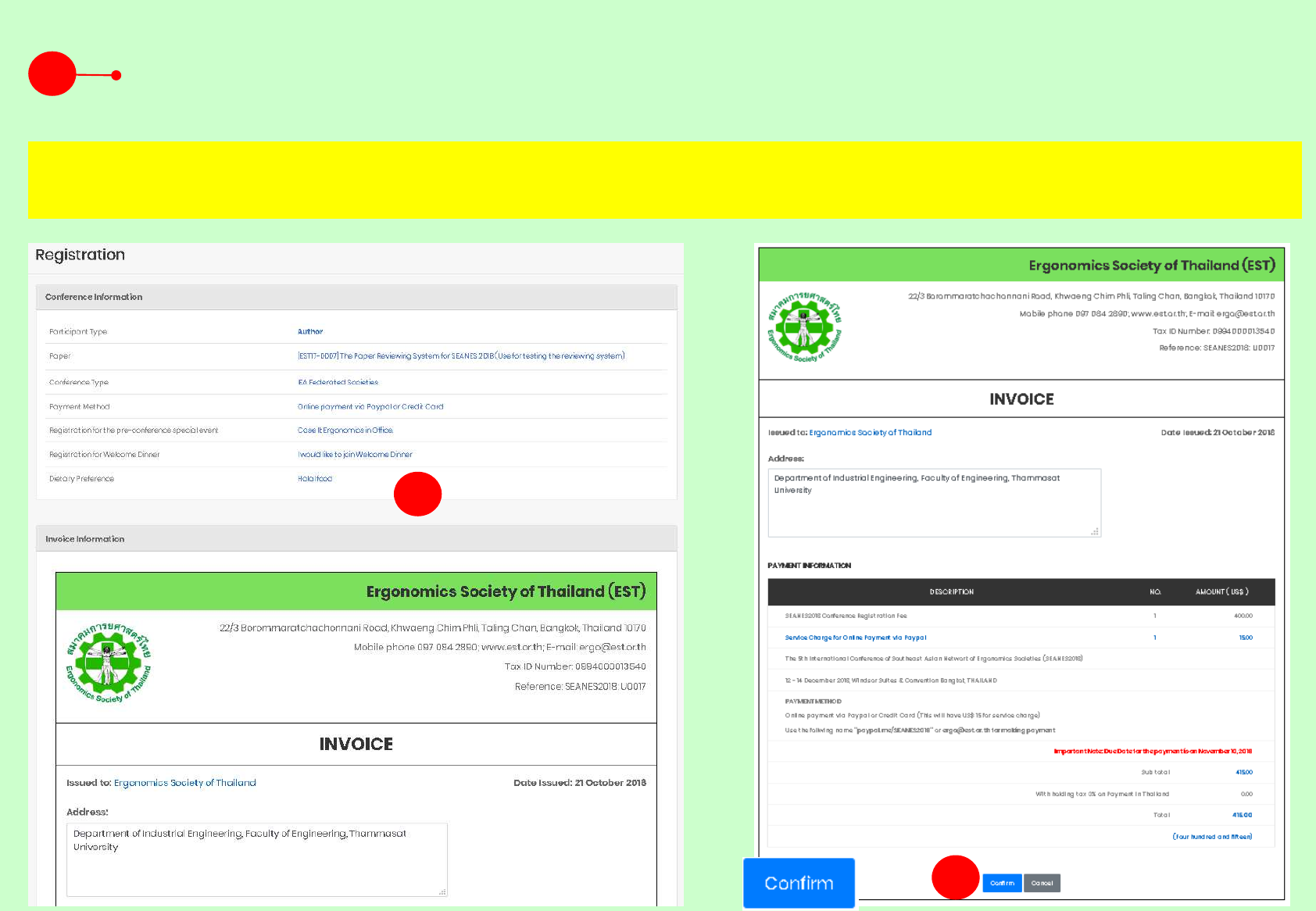Image resolution: width=1316 pixels, height=911 pixels.
Task: Click the '400.00' registration fee amount
Action: tap(1243, 616)
